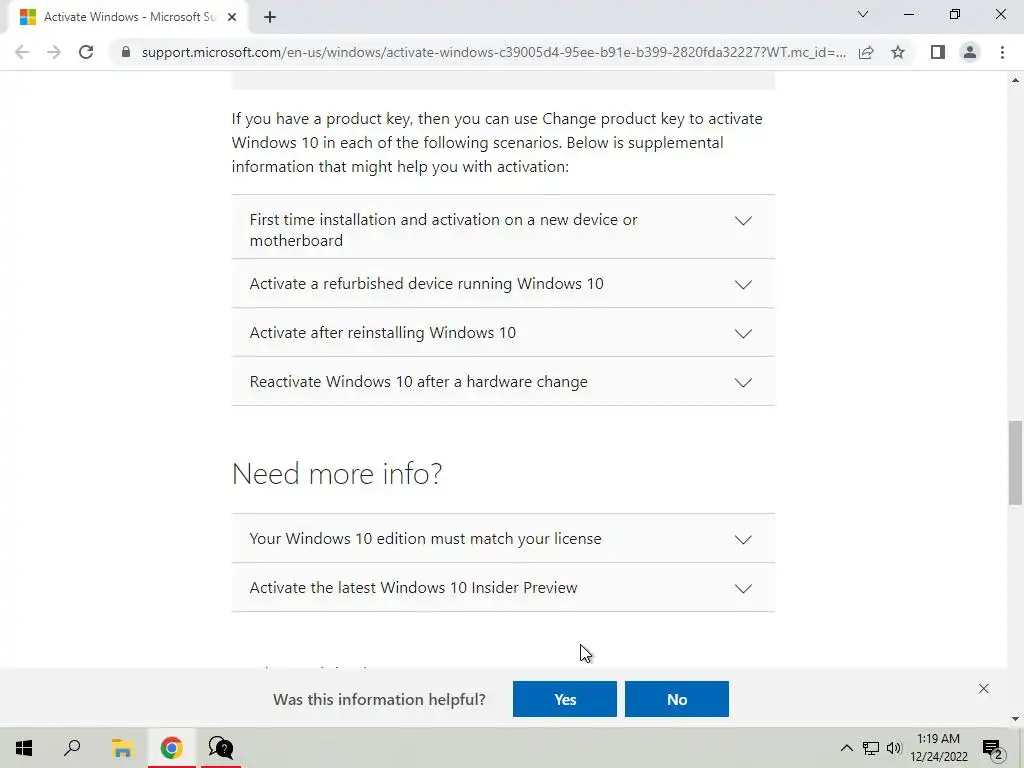Expand Activate the latest Insider Preview section

pos(503,588)
